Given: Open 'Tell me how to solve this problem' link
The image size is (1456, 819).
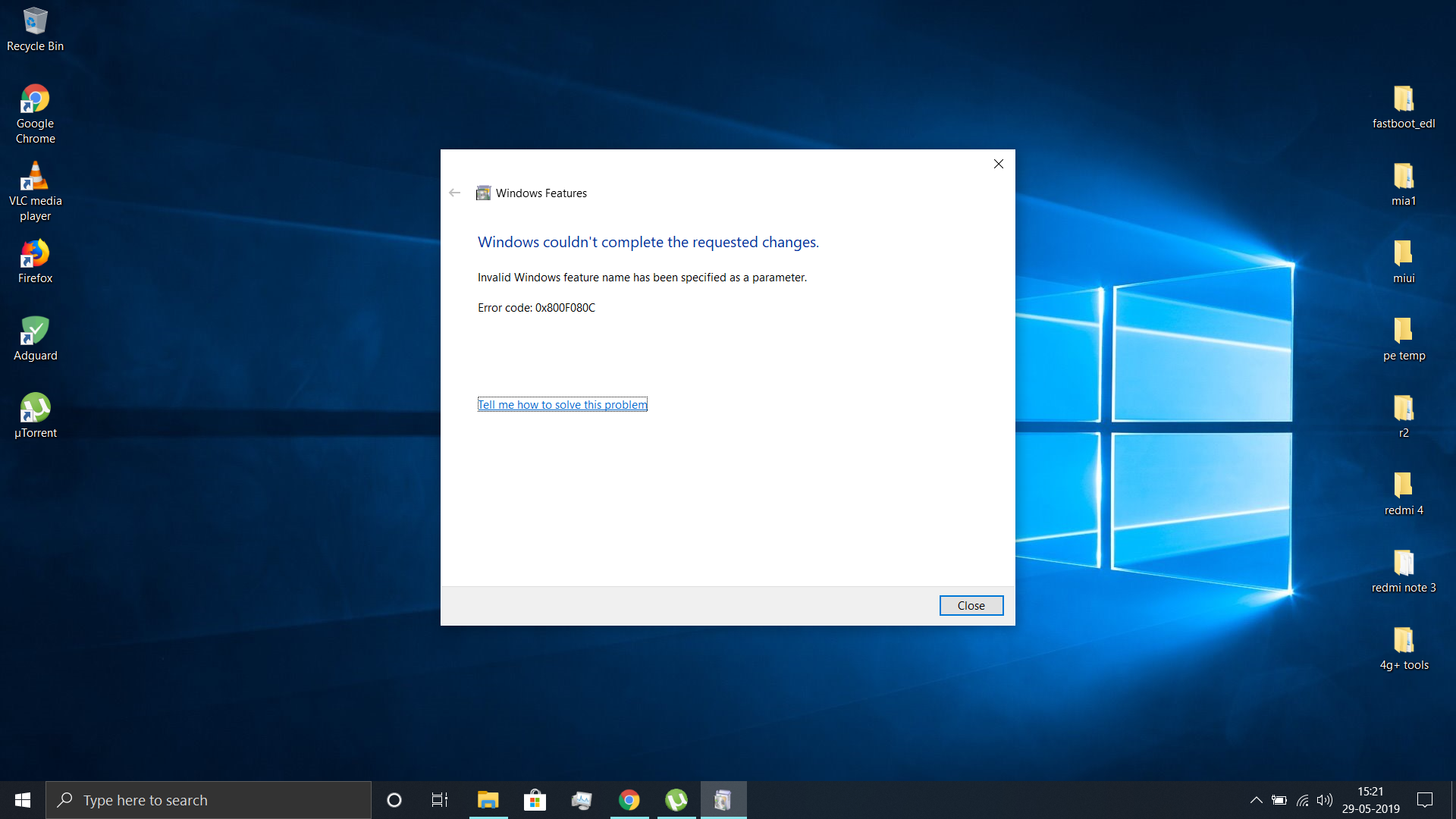Looking at the screenshot, I should pos(562,405).
